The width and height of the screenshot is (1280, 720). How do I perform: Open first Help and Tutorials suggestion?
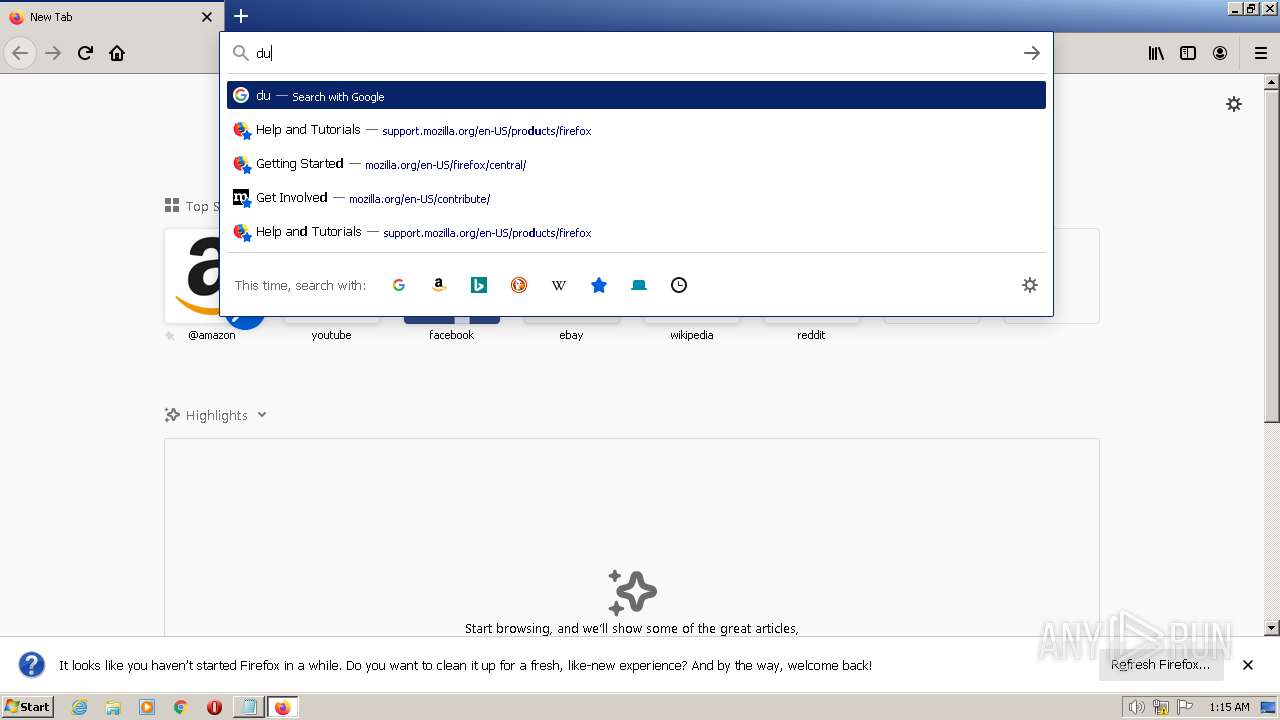(636, 130)
